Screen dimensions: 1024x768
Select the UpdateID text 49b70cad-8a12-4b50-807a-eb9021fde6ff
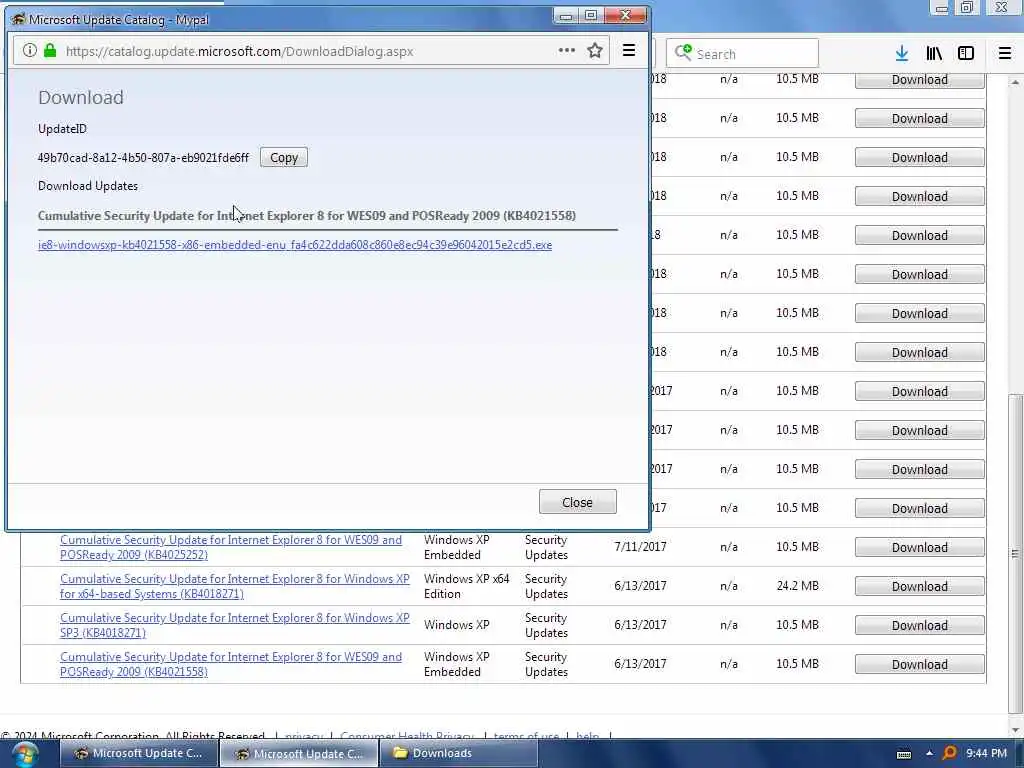click(x=143, y=157)
